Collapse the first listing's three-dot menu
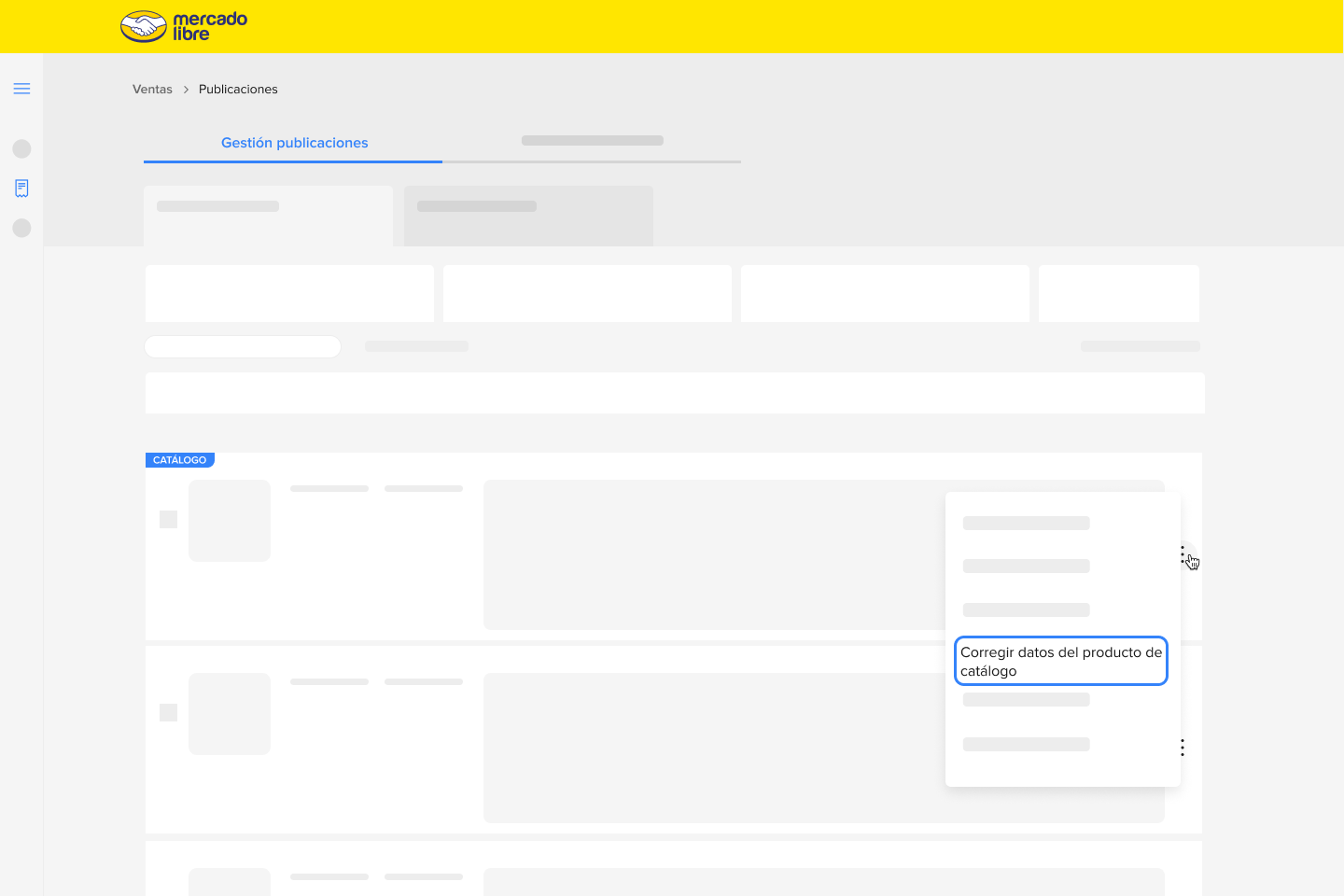 (1183, 555)
